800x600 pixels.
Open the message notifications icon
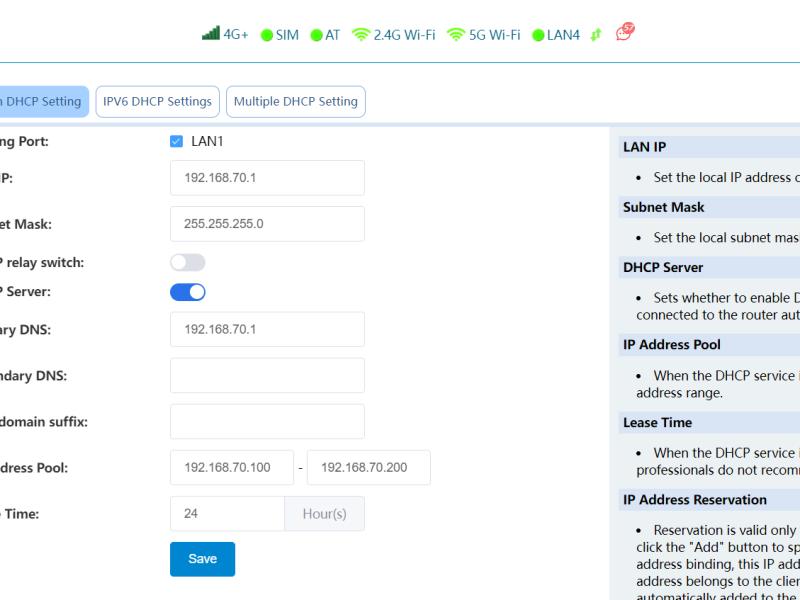(625, 33)
